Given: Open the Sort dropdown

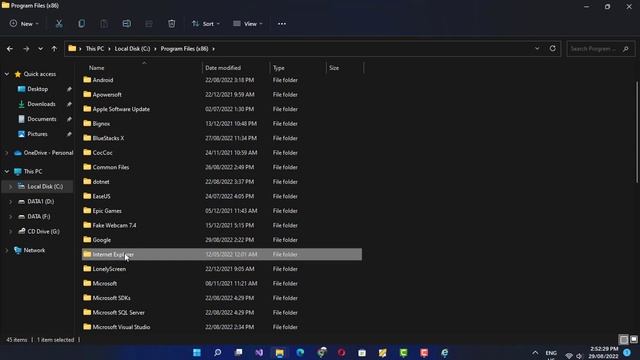Looking at the screenshot, I should [x=206, y=24].
